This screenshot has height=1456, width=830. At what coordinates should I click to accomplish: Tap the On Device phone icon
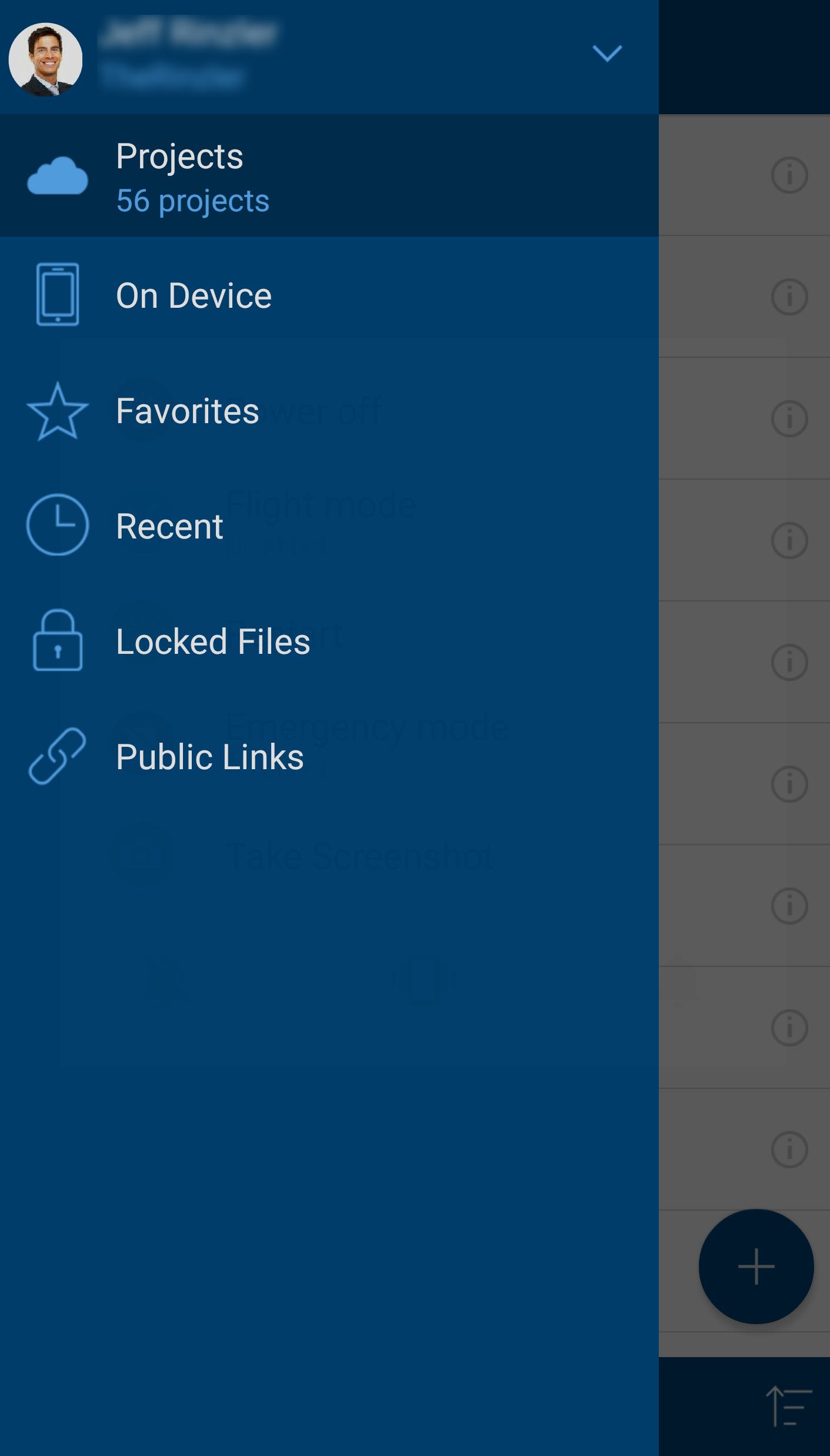[58, 294]
